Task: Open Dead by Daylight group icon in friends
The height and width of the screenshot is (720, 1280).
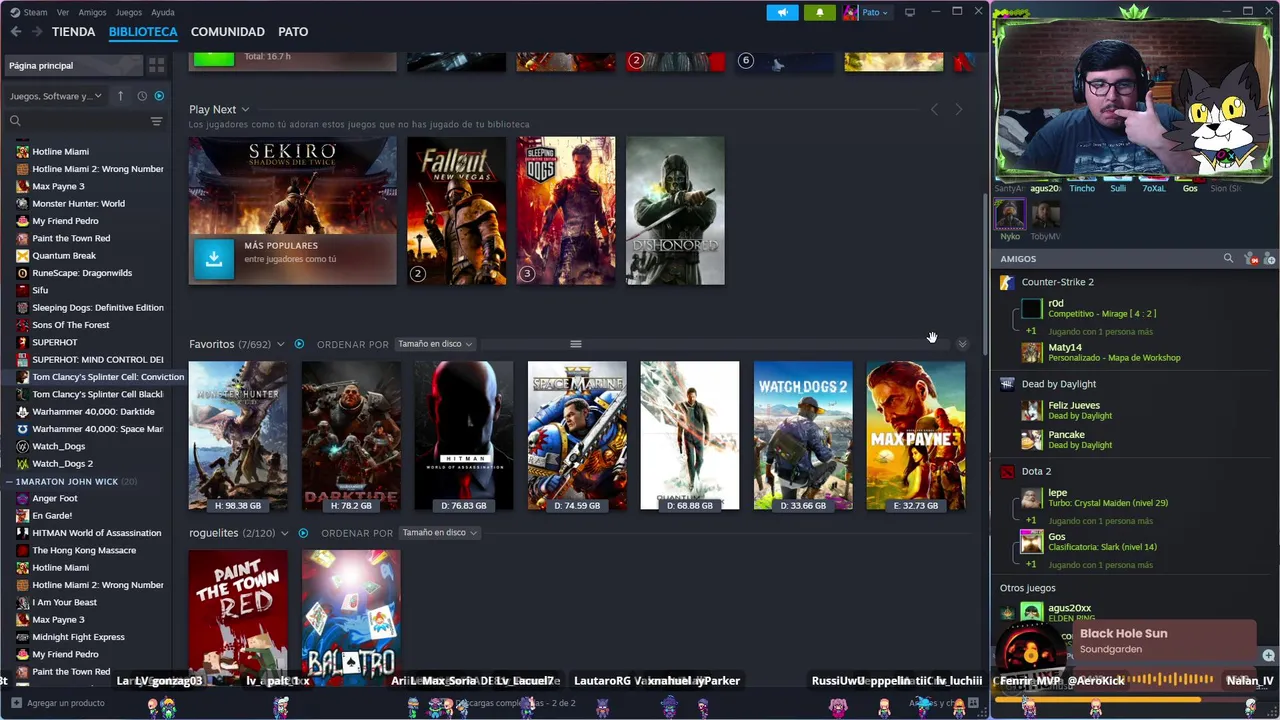Action: click(1007, 384)
